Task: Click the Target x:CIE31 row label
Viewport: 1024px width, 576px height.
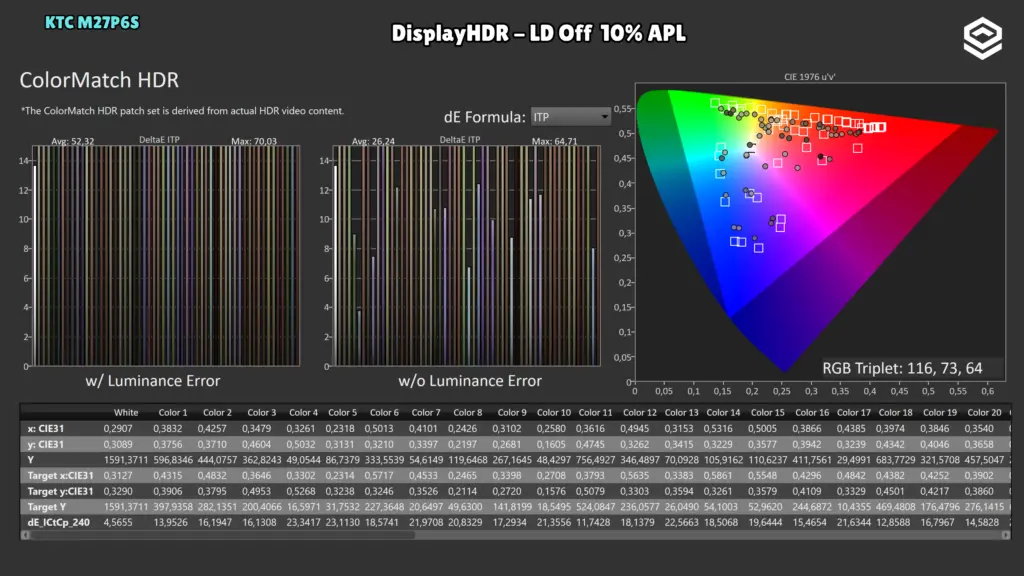Action: [x=60, y=476]
